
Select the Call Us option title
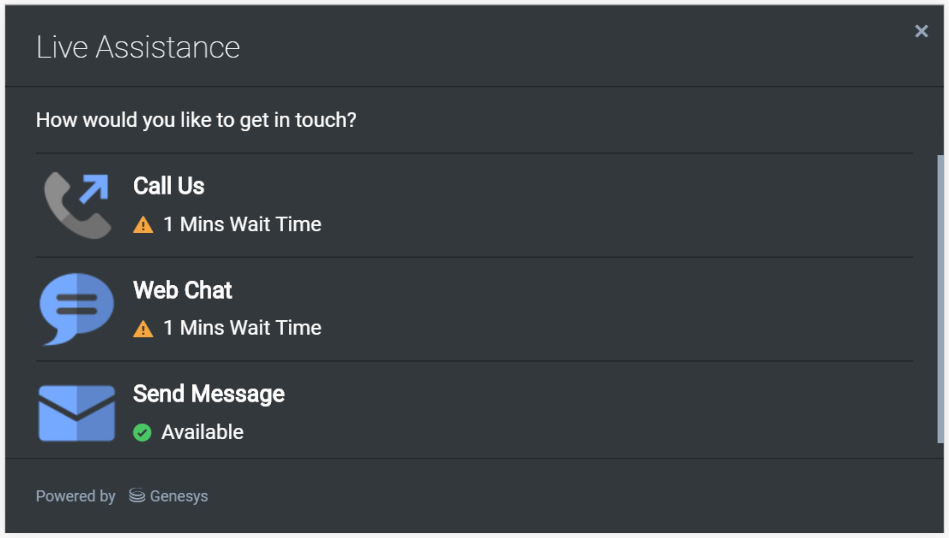(x=169, y=186)
